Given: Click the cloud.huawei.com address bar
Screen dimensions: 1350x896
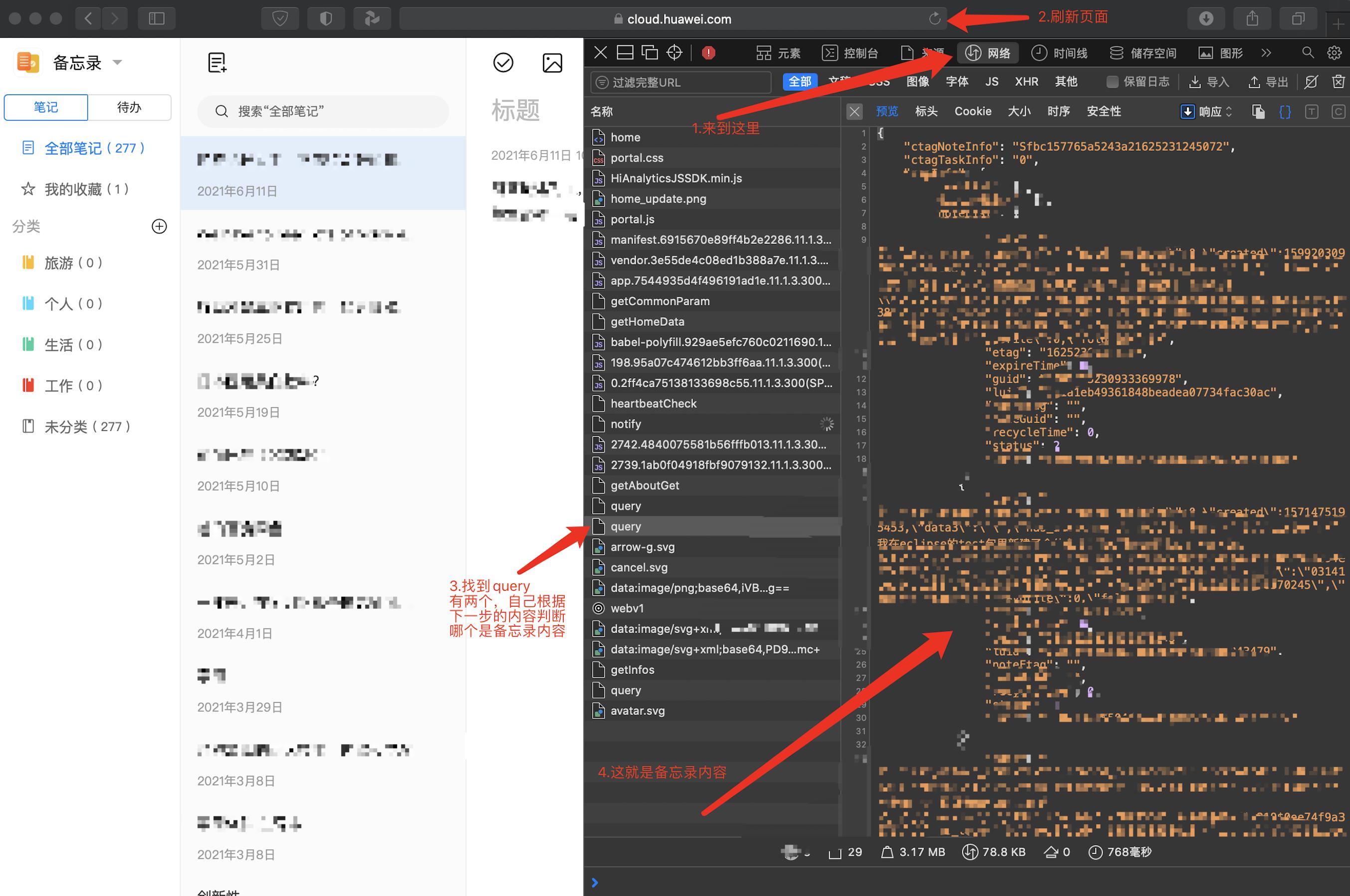Looking at the screenshot, I should click(x=673, y=18).
